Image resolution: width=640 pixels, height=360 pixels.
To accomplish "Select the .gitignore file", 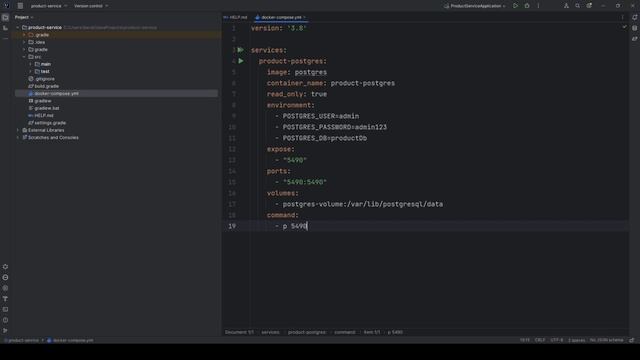I will (x=41, y=79).
